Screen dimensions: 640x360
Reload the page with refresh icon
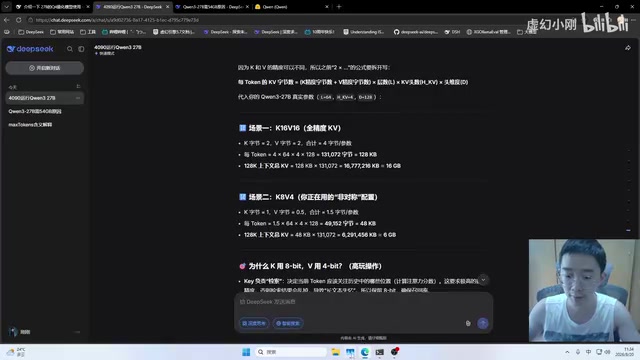[19, 20]
